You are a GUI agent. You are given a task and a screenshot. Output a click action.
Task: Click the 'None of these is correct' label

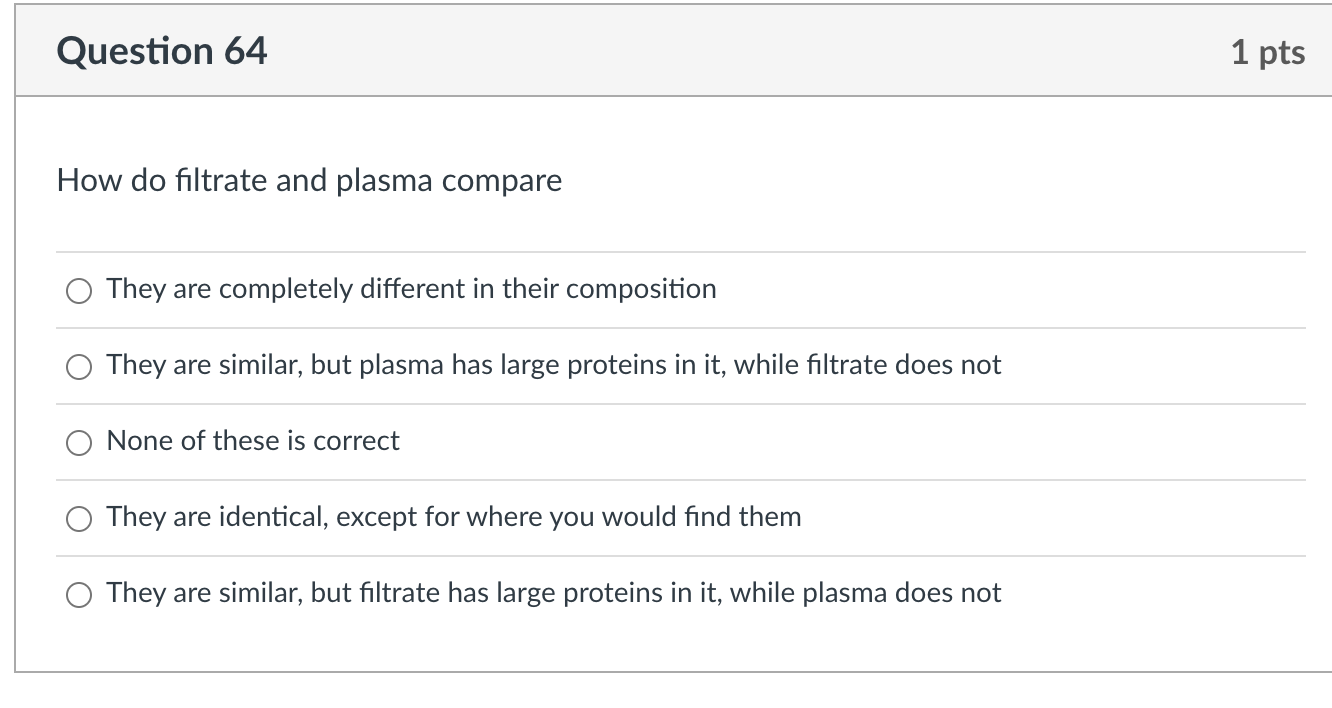coord(253,441)
